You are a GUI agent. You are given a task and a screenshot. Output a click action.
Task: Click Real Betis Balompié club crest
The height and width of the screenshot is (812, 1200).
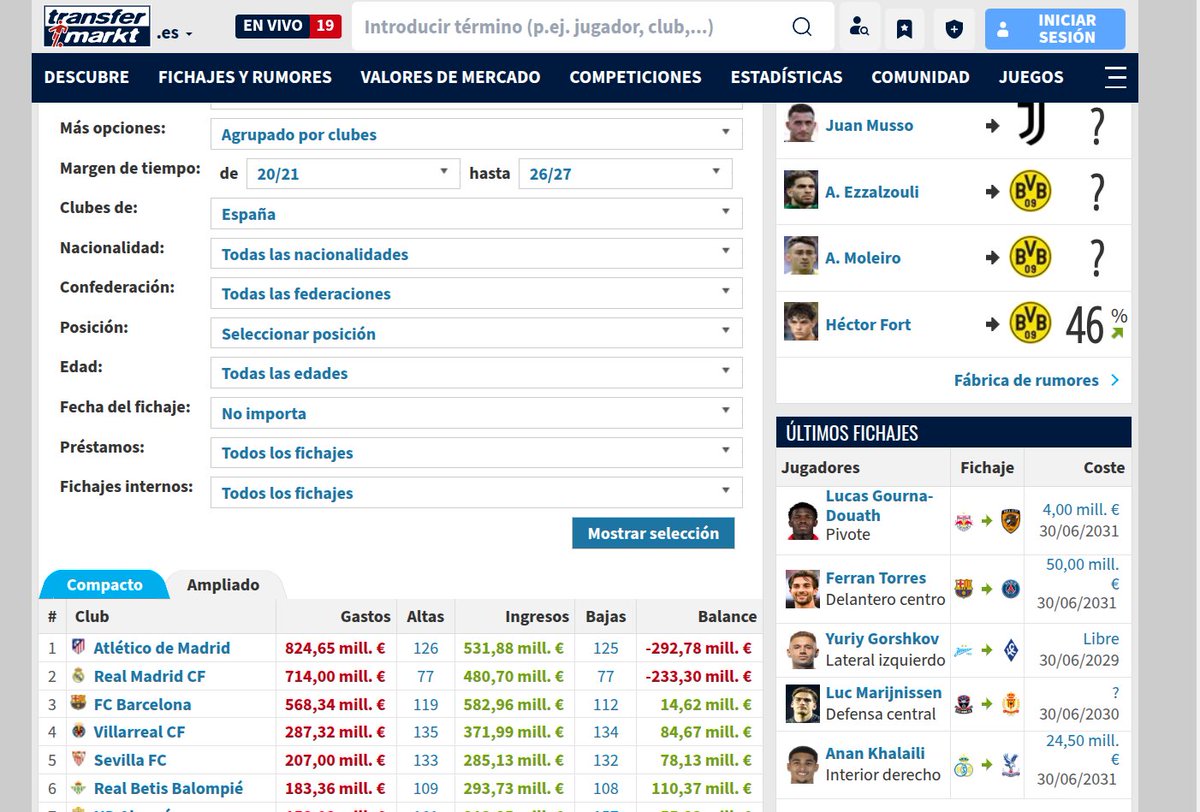coord(78,788)
